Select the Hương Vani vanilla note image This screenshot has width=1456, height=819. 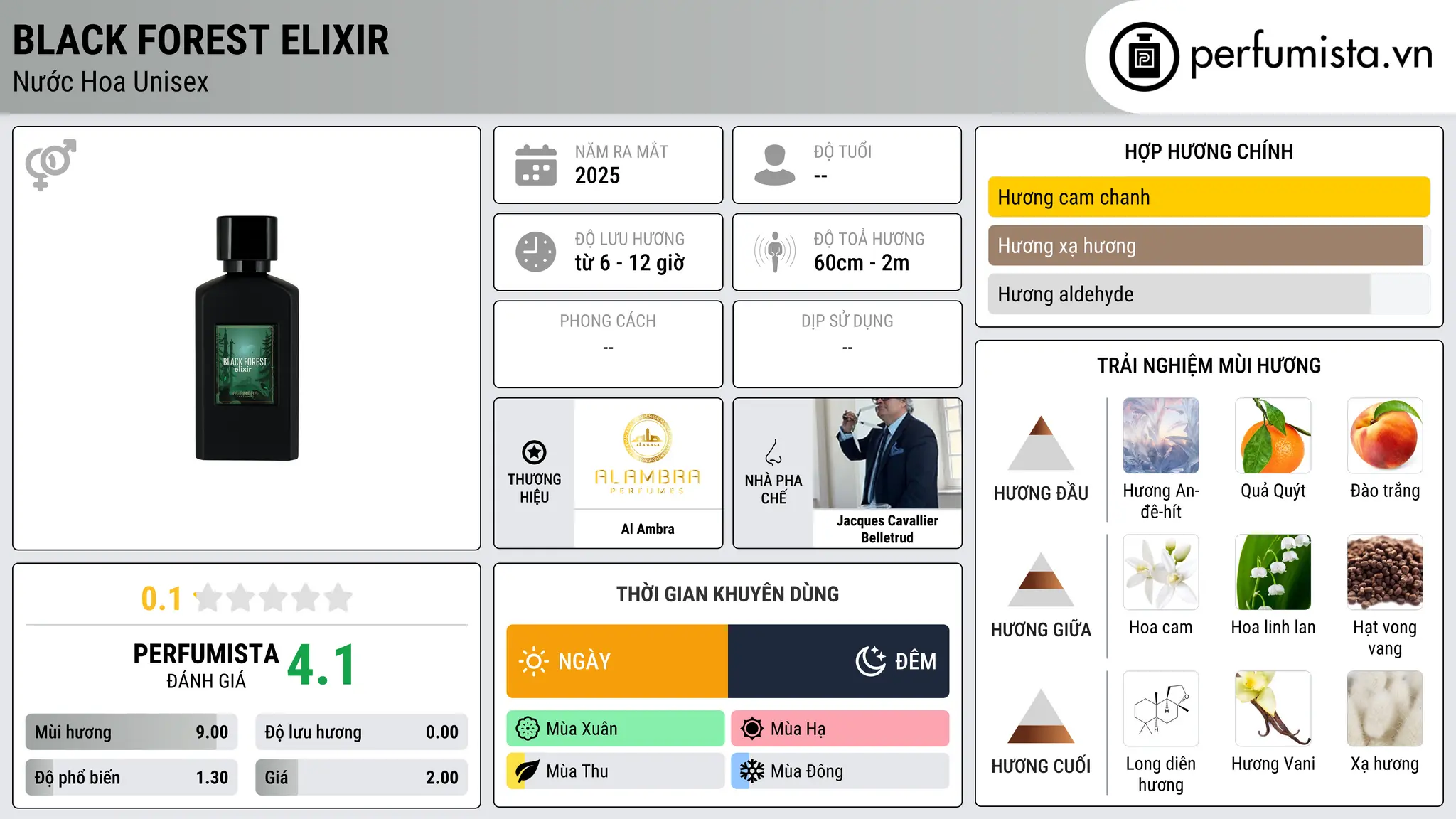pyautogui.click(x=1273, y=709)
